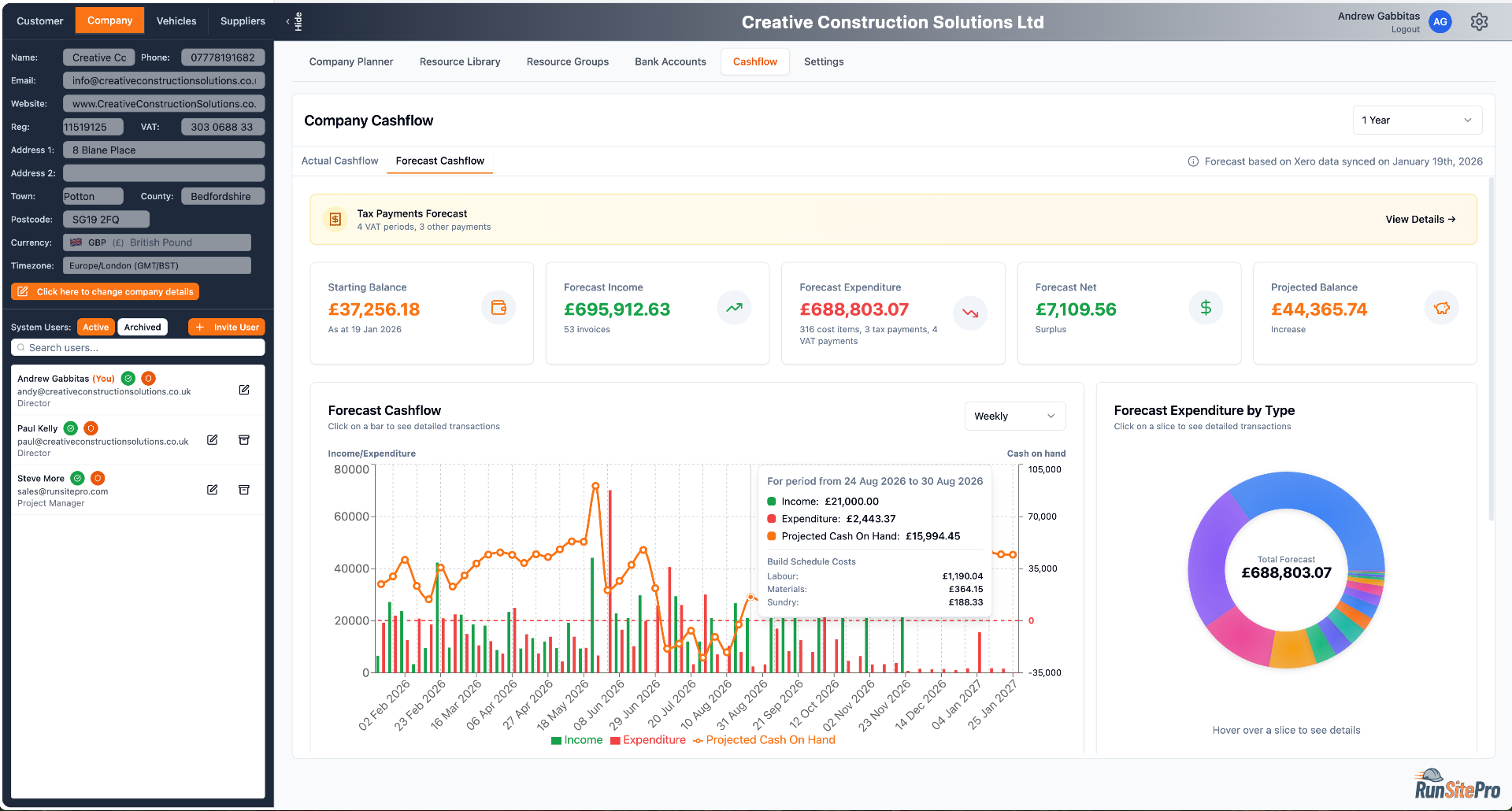
Task: Click the page vertical scrollbar
Action: tap(1491, 349)
